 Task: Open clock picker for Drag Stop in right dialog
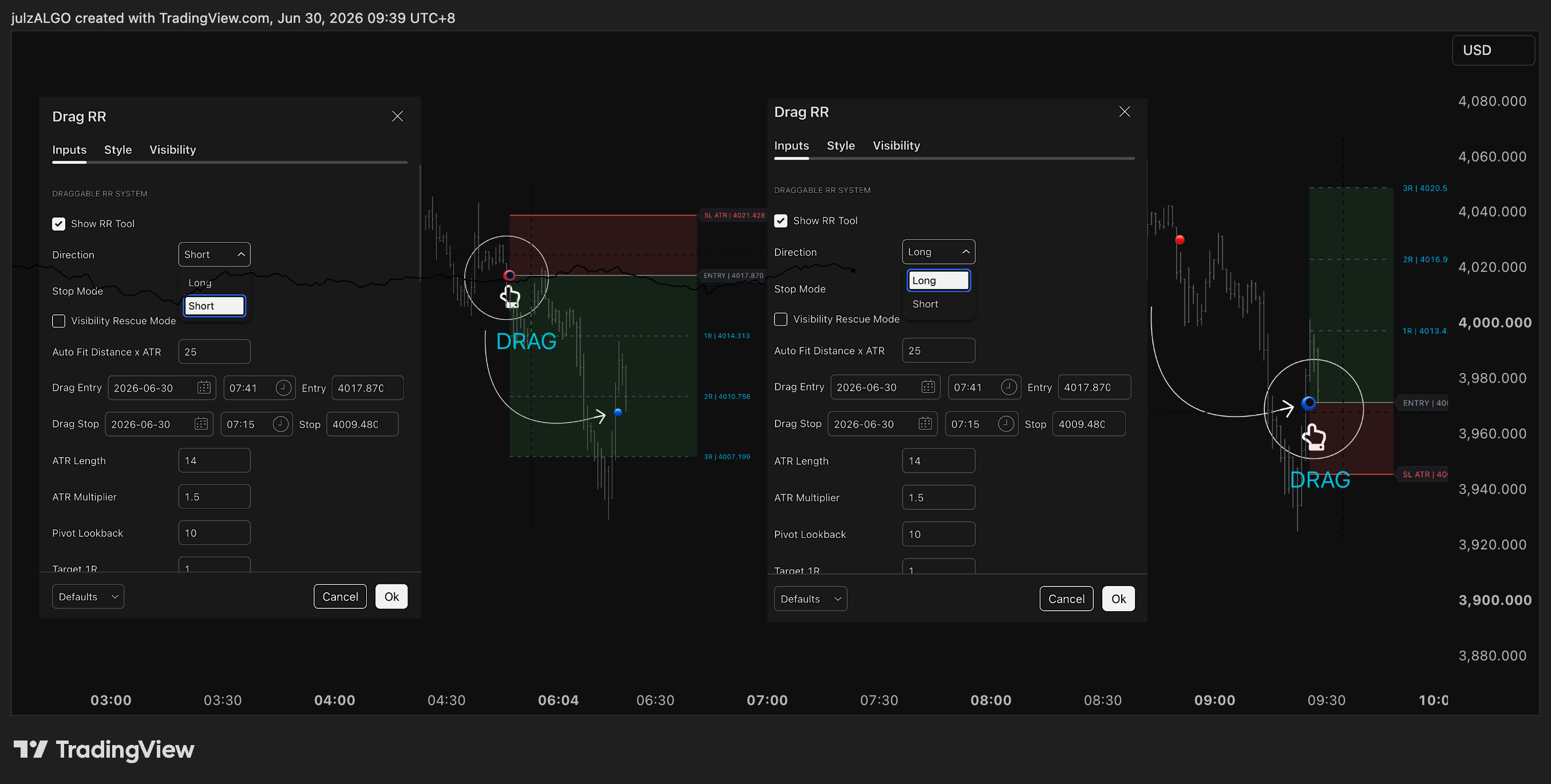pos(1006,423)
